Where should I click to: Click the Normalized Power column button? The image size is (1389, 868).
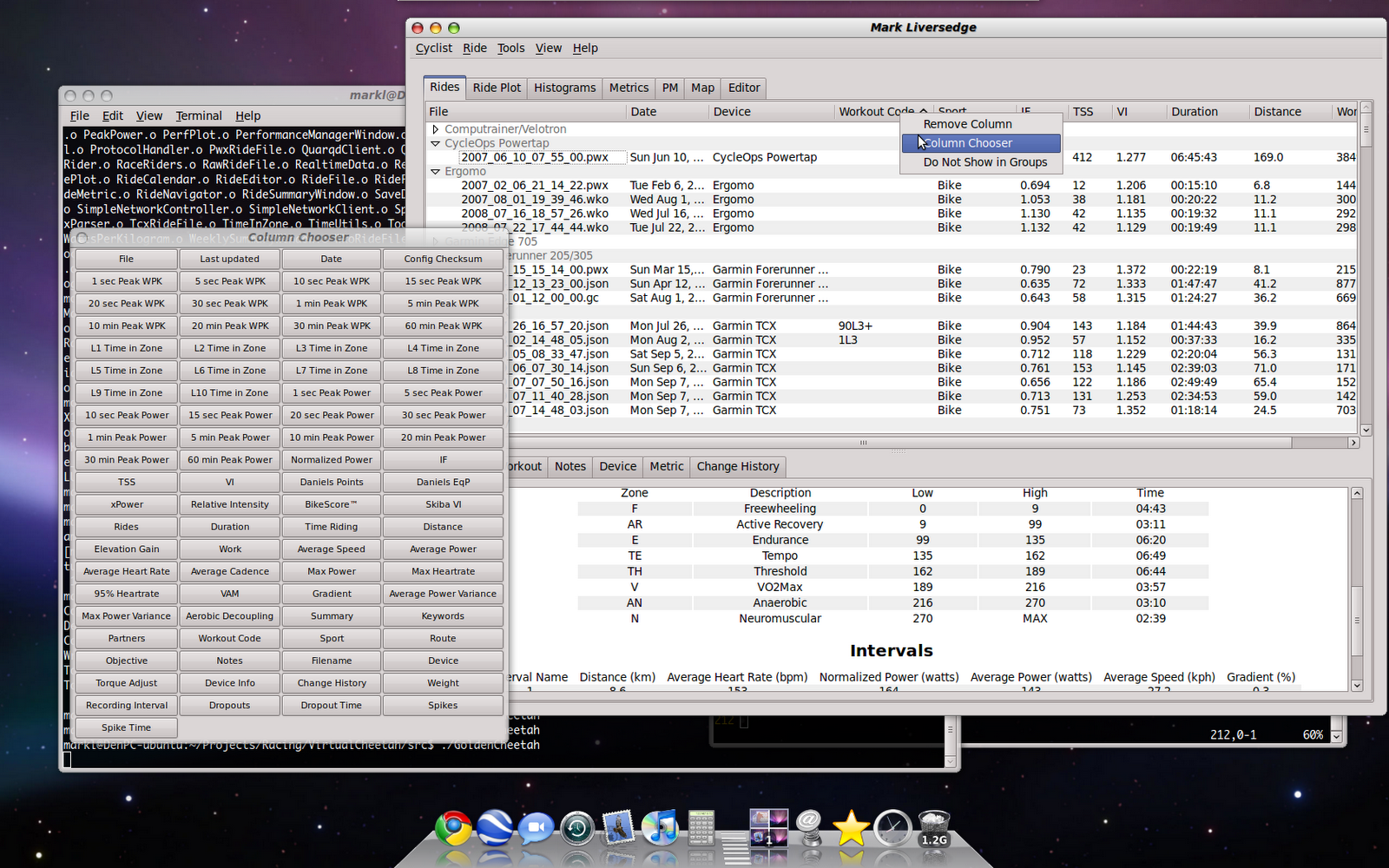click(332, 460)
